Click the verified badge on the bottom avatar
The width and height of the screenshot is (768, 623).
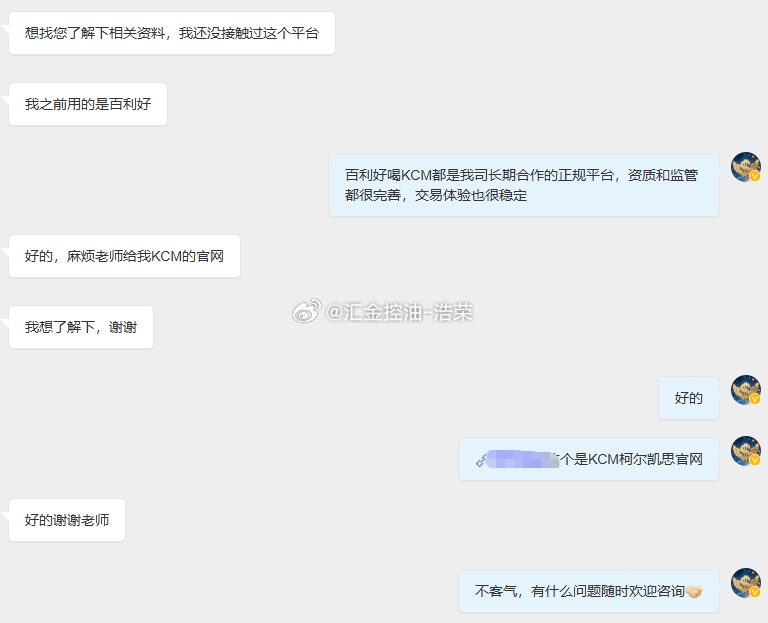755,592
